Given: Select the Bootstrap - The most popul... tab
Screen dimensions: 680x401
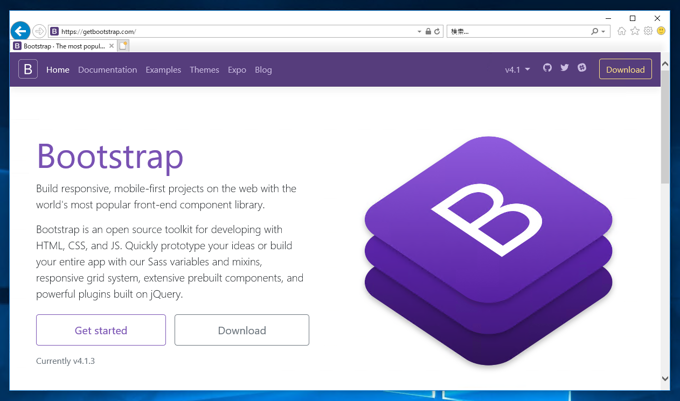Looking at the screenshot, I should [64, 46].
